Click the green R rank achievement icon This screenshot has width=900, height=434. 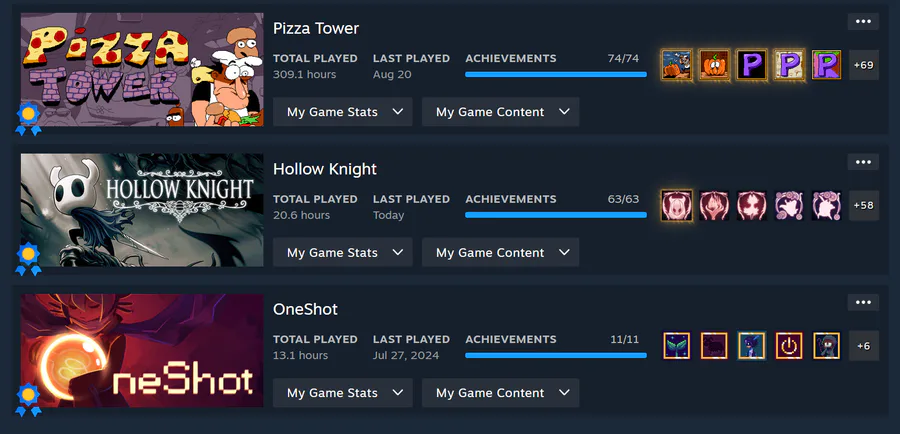pos(827,65)
